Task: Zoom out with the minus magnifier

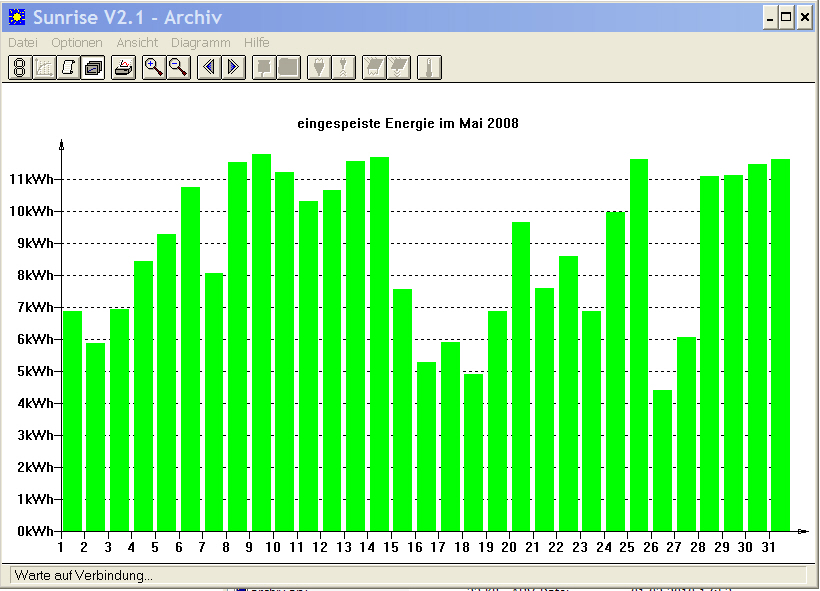Action: coord(178,67)
